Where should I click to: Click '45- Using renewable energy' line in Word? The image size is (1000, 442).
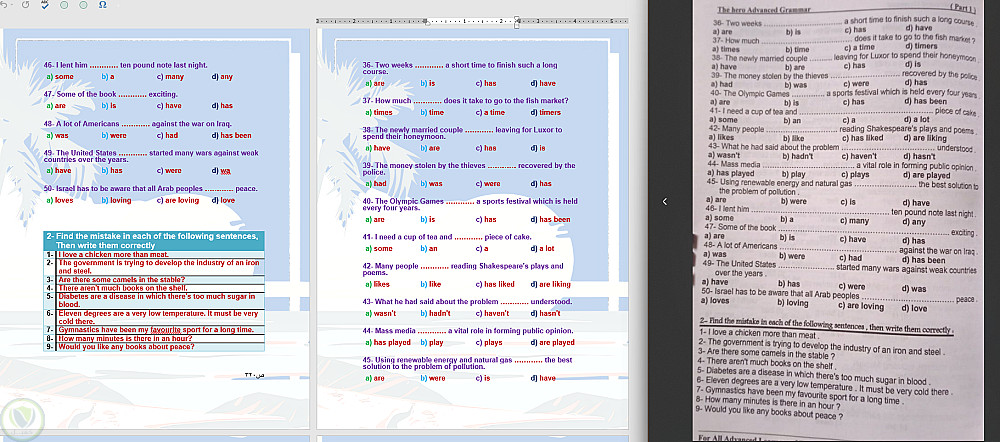467,363
